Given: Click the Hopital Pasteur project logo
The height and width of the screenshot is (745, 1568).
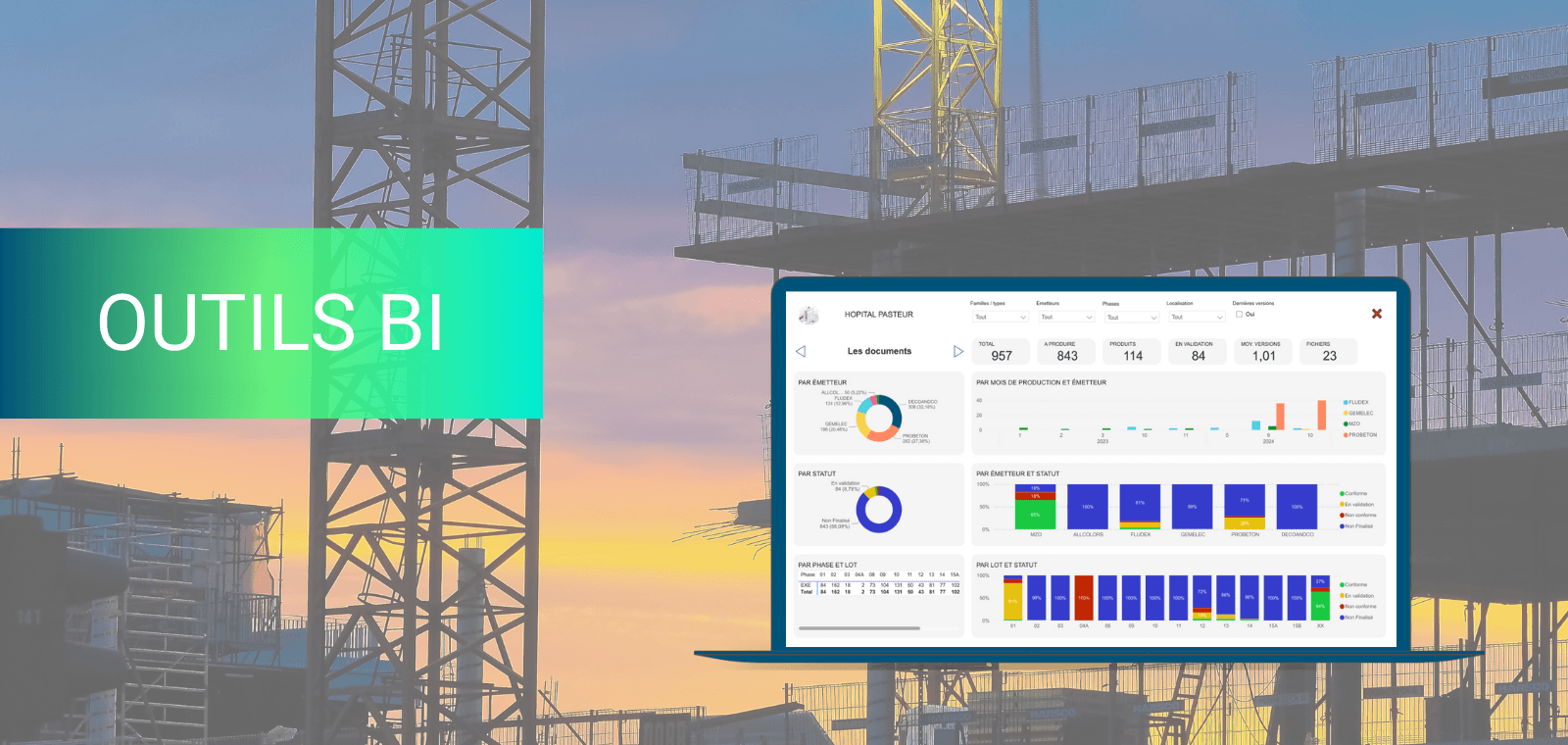Looking at the screenshot, I should (808, 315).
